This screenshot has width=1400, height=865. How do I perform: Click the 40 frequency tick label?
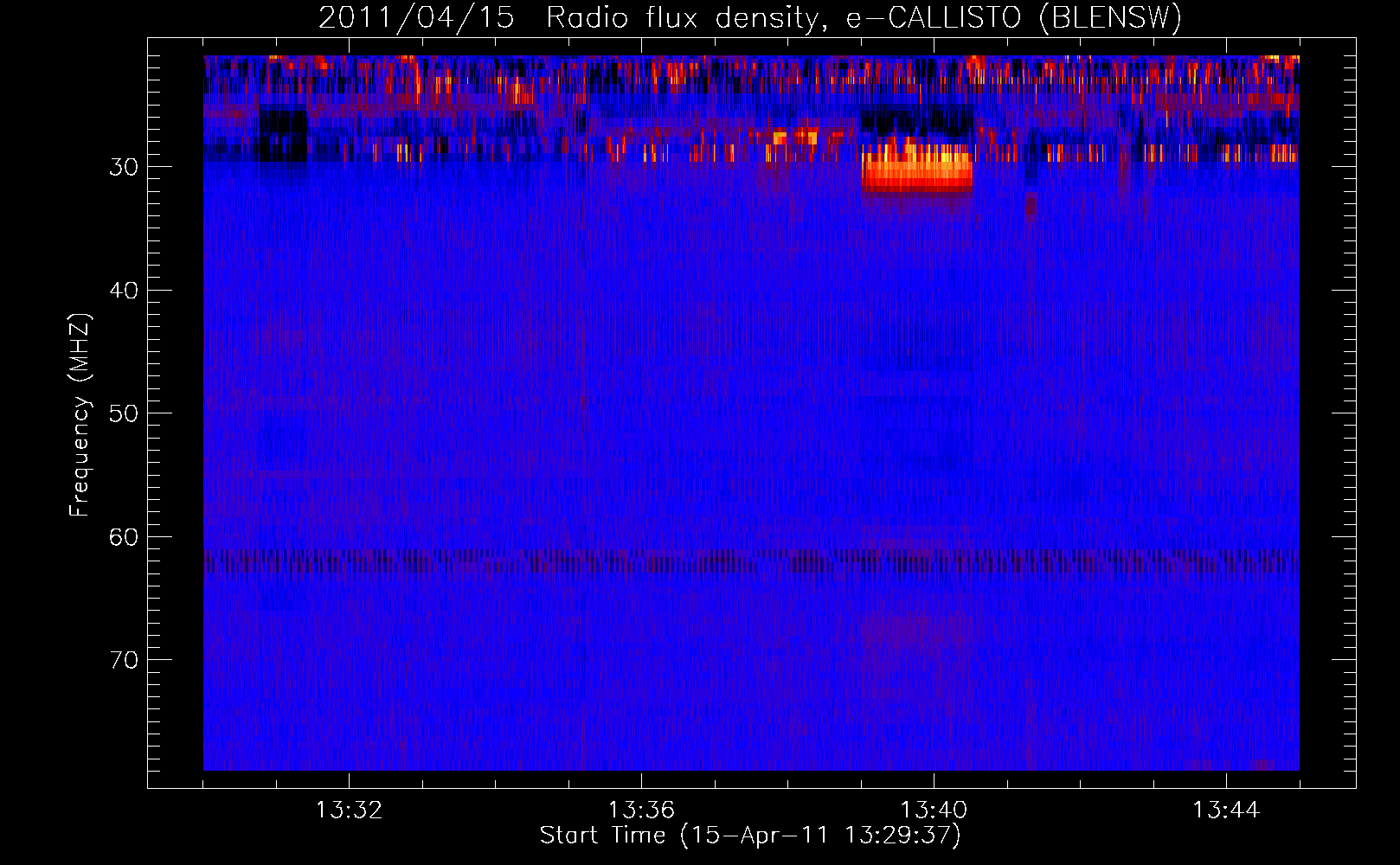tap(124, 290)
